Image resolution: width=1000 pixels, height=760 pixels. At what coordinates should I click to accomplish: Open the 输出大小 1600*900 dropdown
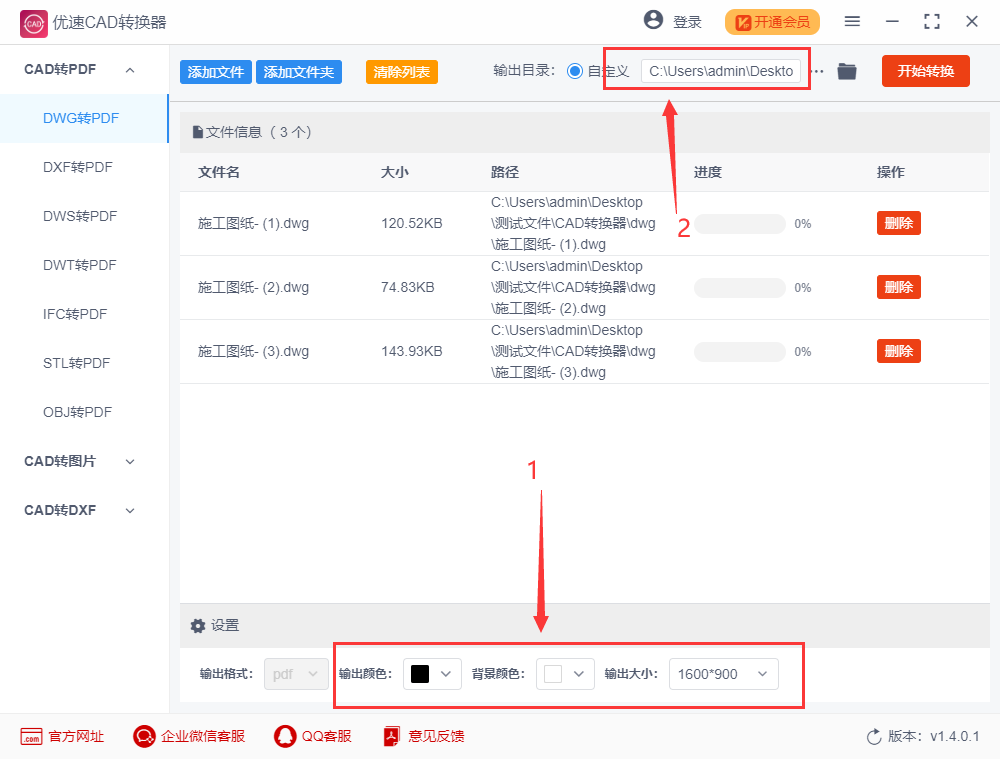tap(723, 674)
